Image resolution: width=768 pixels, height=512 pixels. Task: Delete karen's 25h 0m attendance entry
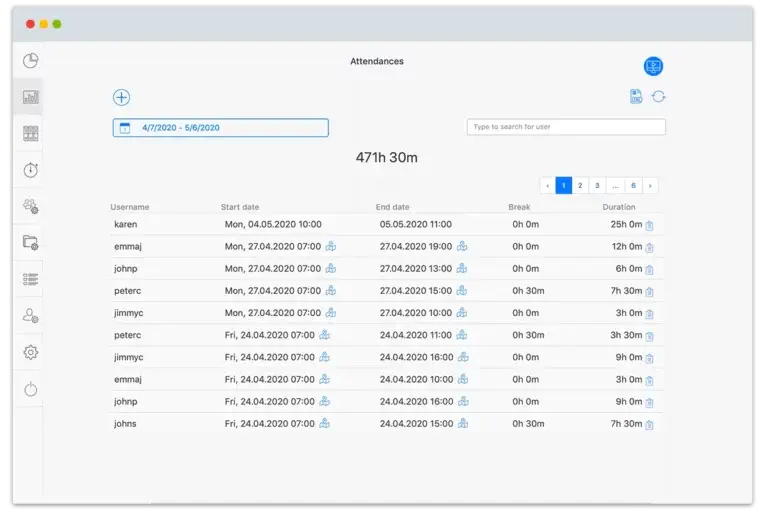click(649, 225)
